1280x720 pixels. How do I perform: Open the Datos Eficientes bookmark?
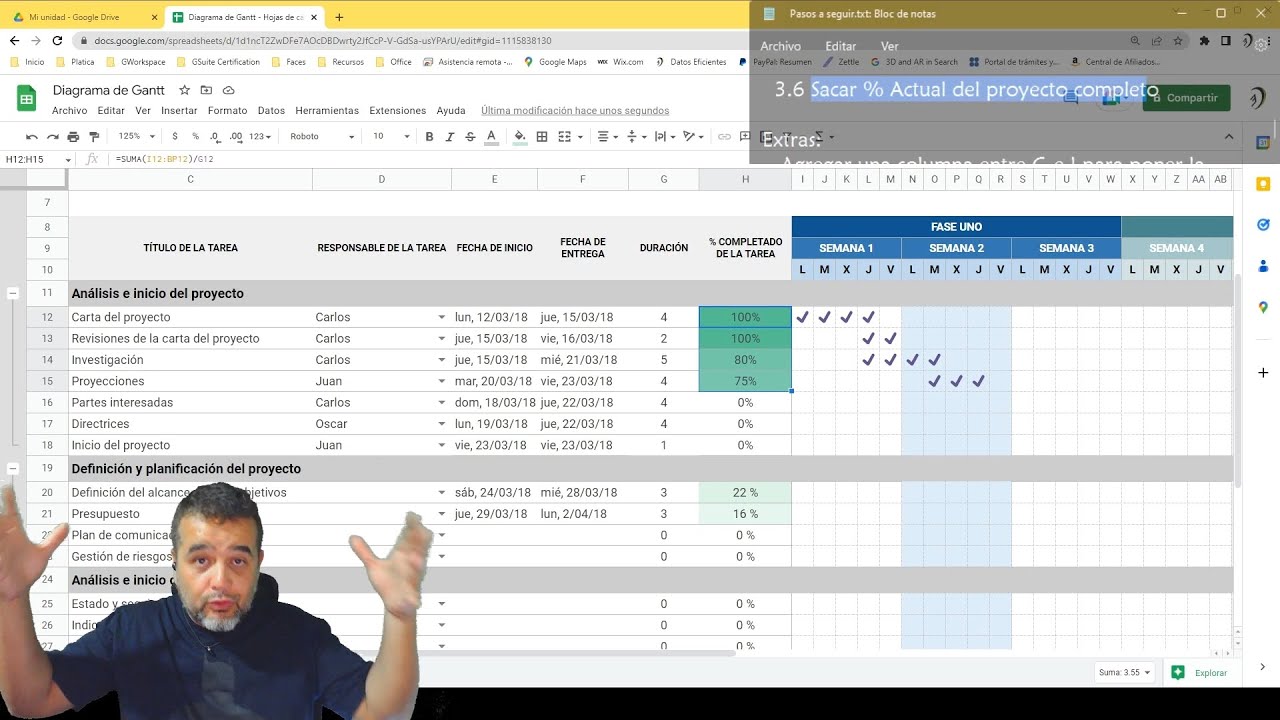click(690, 62)
